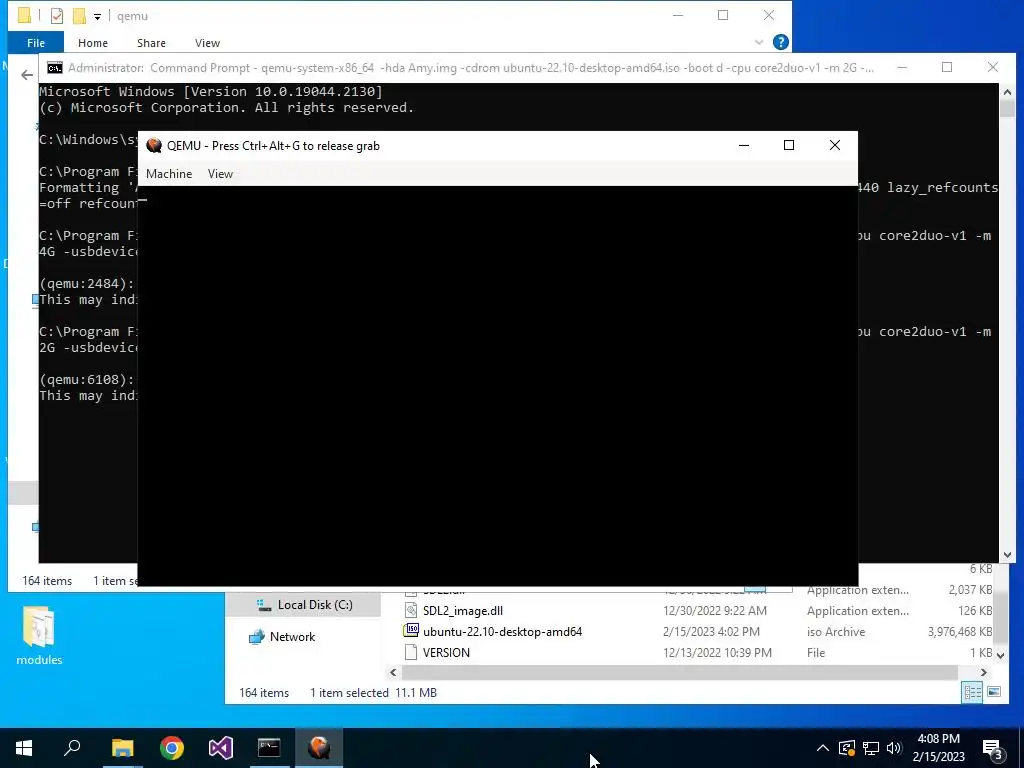Open the View menu in QEMU window
Viewport: 1024px width, 768px height.
pyautogui.click(x=220, y=174)
